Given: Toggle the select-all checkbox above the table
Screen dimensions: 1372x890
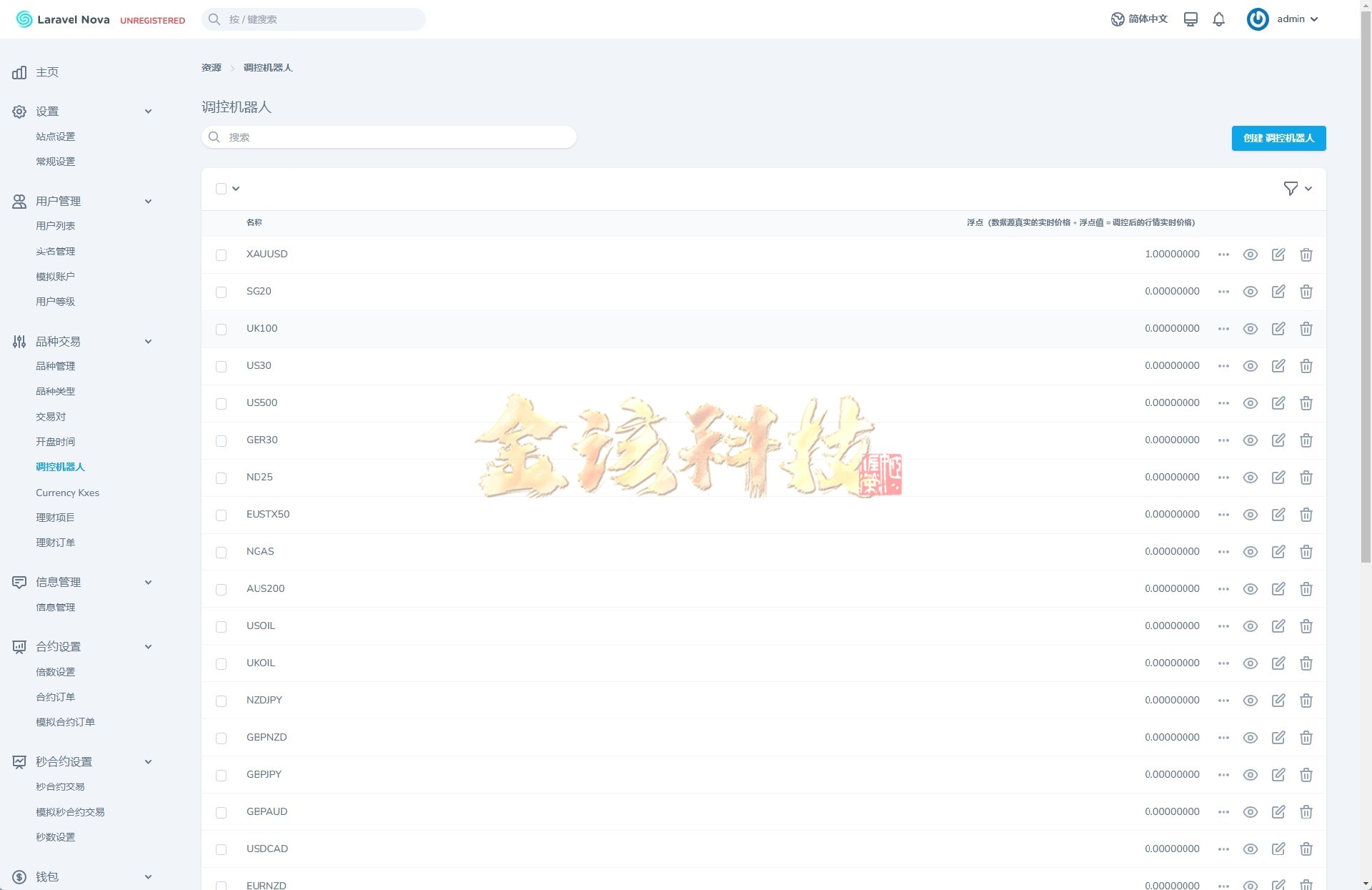Looking at the screenshot, I should click(x=221, y=189).
